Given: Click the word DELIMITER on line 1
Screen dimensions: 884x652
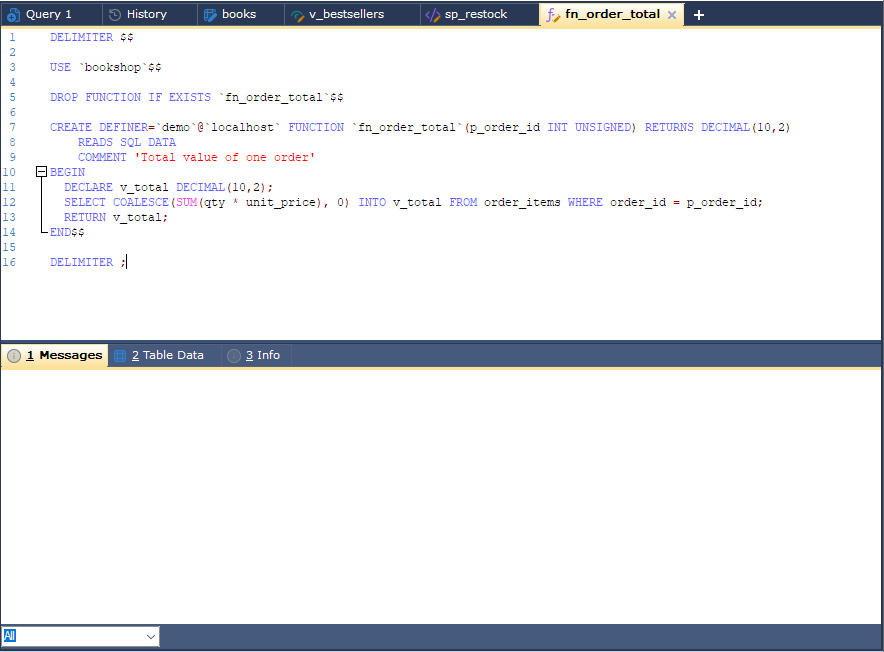Looking at the screenshot, I should (81, 37).
